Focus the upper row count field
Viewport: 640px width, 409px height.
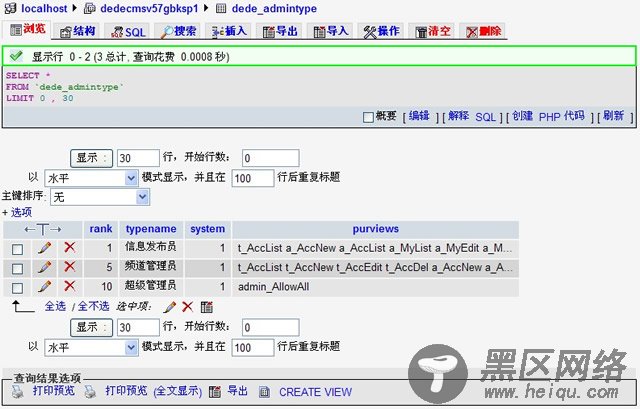(138, 158)
